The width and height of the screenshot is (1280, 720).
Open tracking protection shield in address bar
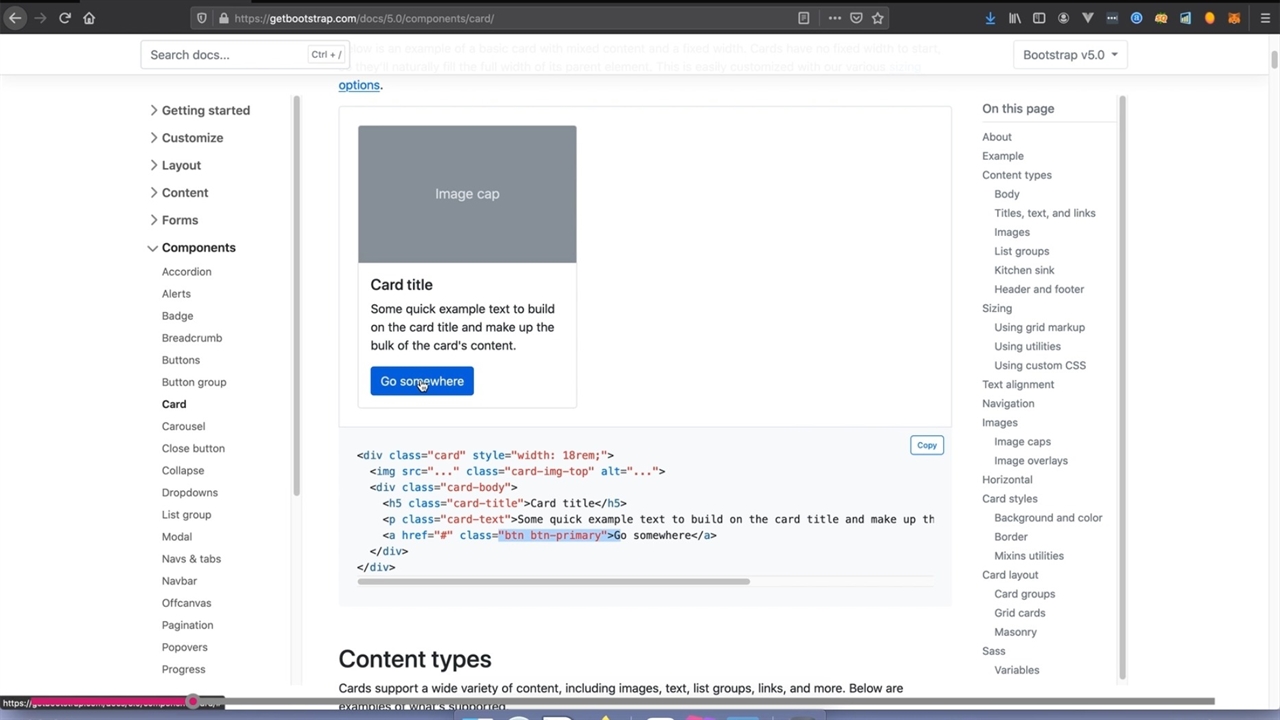(x=202, y=18)
